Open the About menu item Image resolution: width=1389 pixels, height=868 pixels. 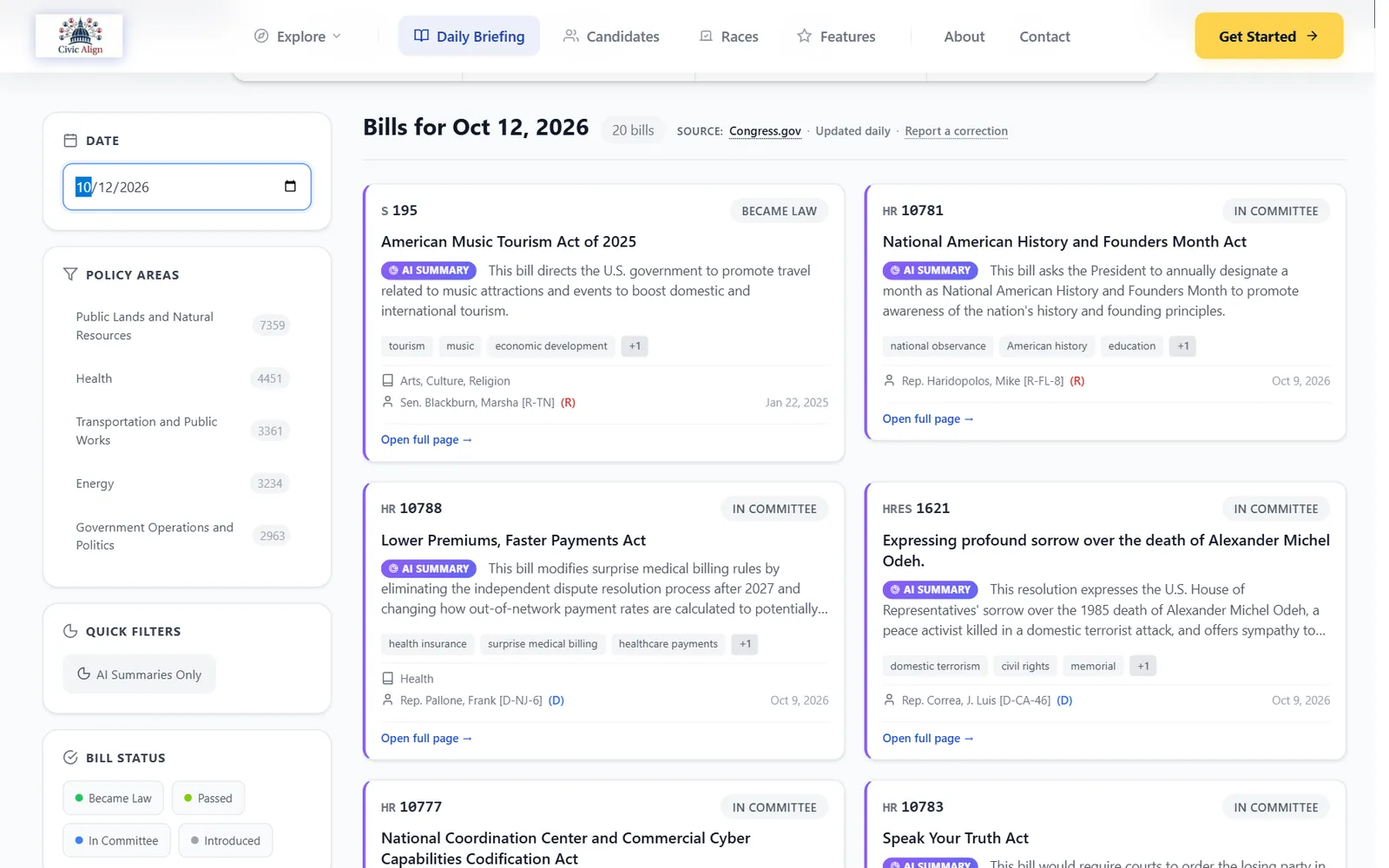(964, 36)
